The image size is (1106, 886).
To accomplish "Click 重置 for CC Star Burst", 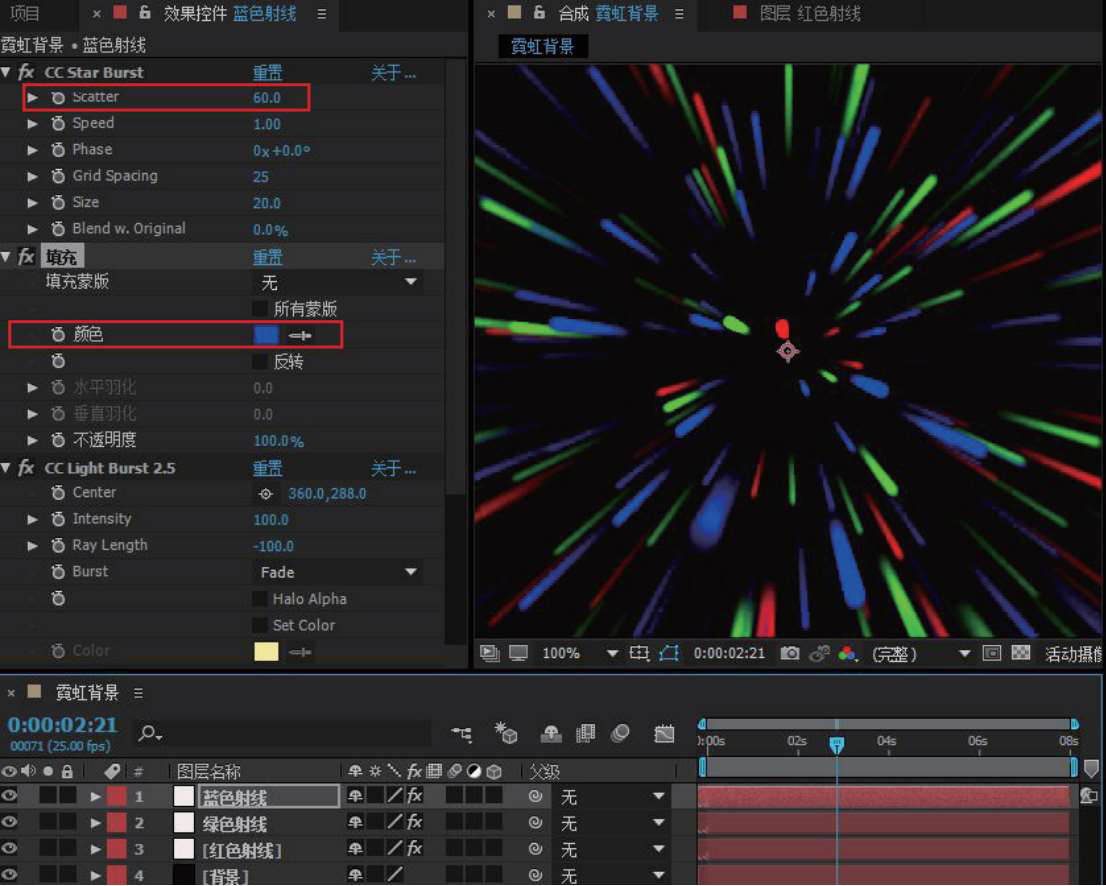I will click(267, 73).
